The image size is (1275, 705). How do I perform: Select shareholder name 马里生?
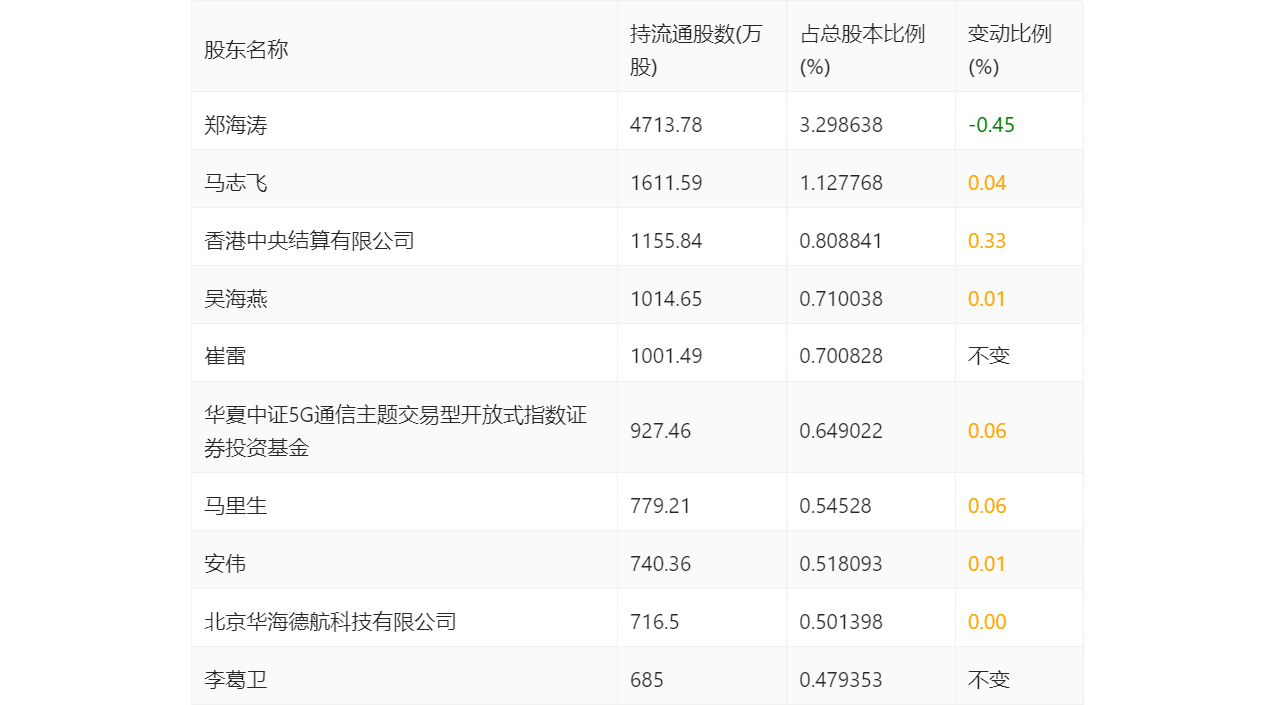coord(236,506)
